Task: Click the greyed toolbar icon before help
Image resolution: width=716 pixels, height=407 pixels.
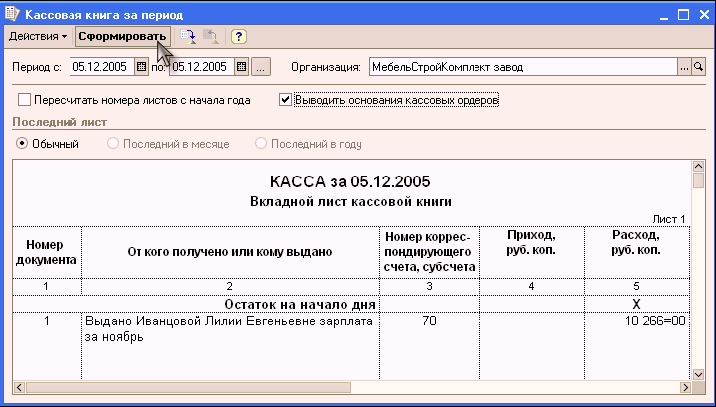Action: tap(210, 36)
